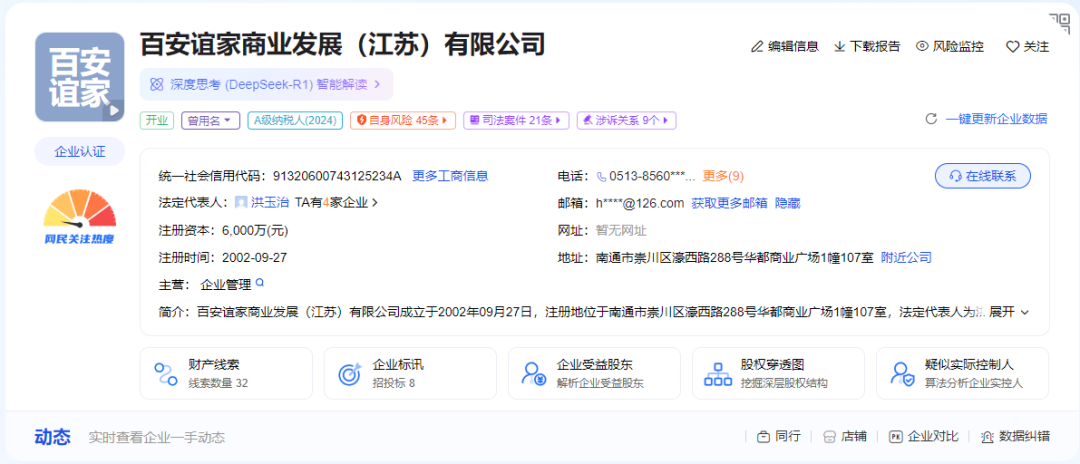Click the address 南通市崇川区濠西路288号 text
Viewport: 1080px width, 464px height.
click(734, 257)
